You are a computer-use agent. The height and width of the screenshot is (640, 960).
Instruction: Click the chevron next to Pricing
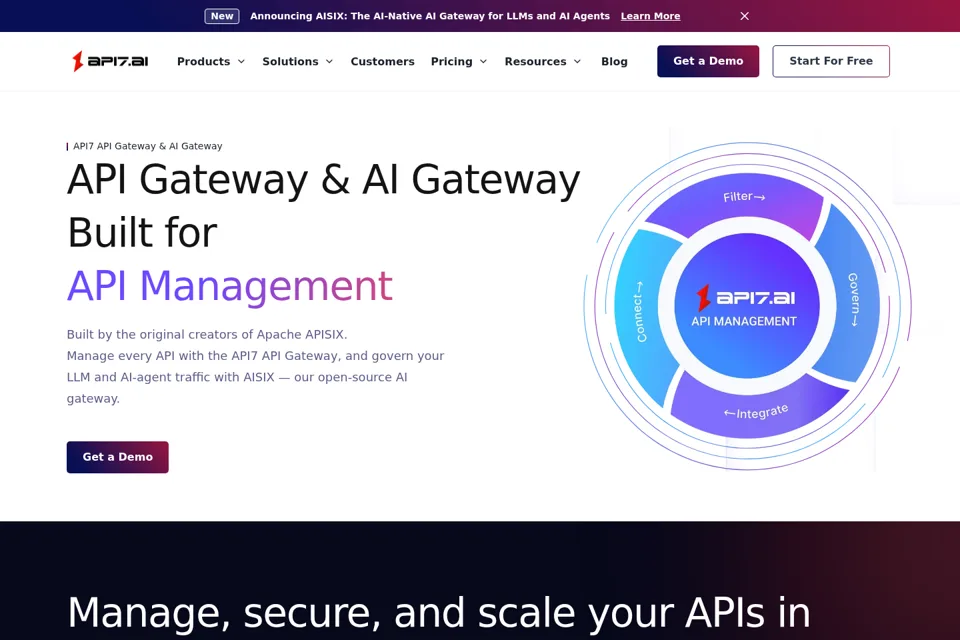click(483, 61)
